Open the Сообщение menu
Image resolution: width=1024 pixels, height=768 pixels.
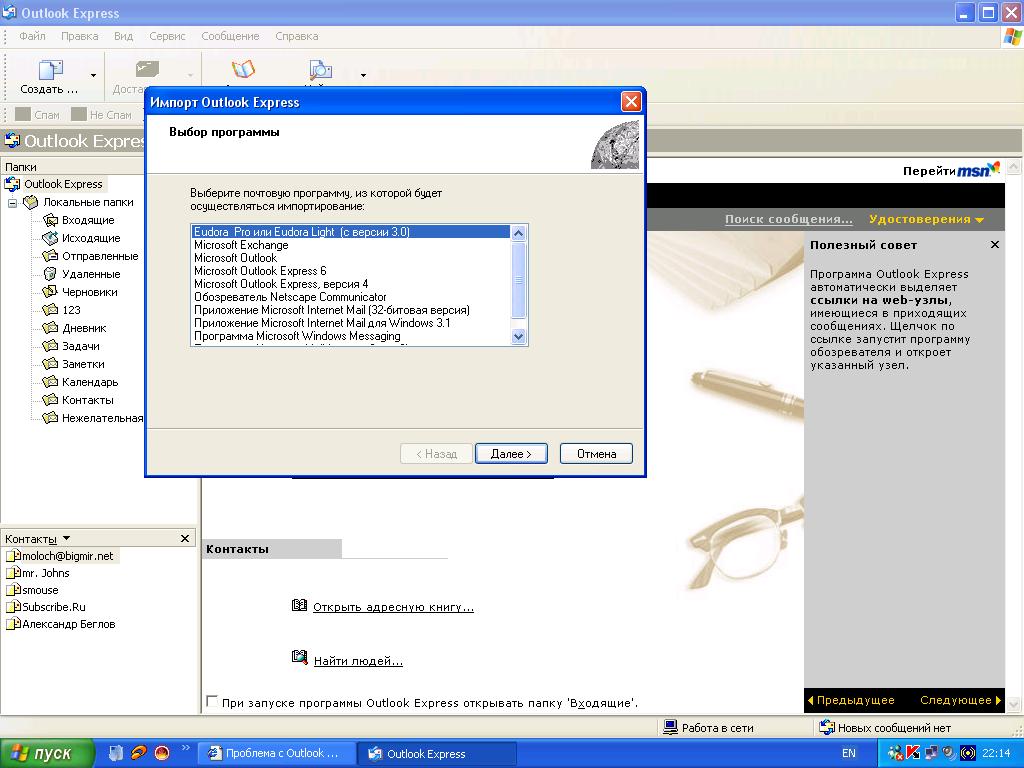(x=230, y=36)
